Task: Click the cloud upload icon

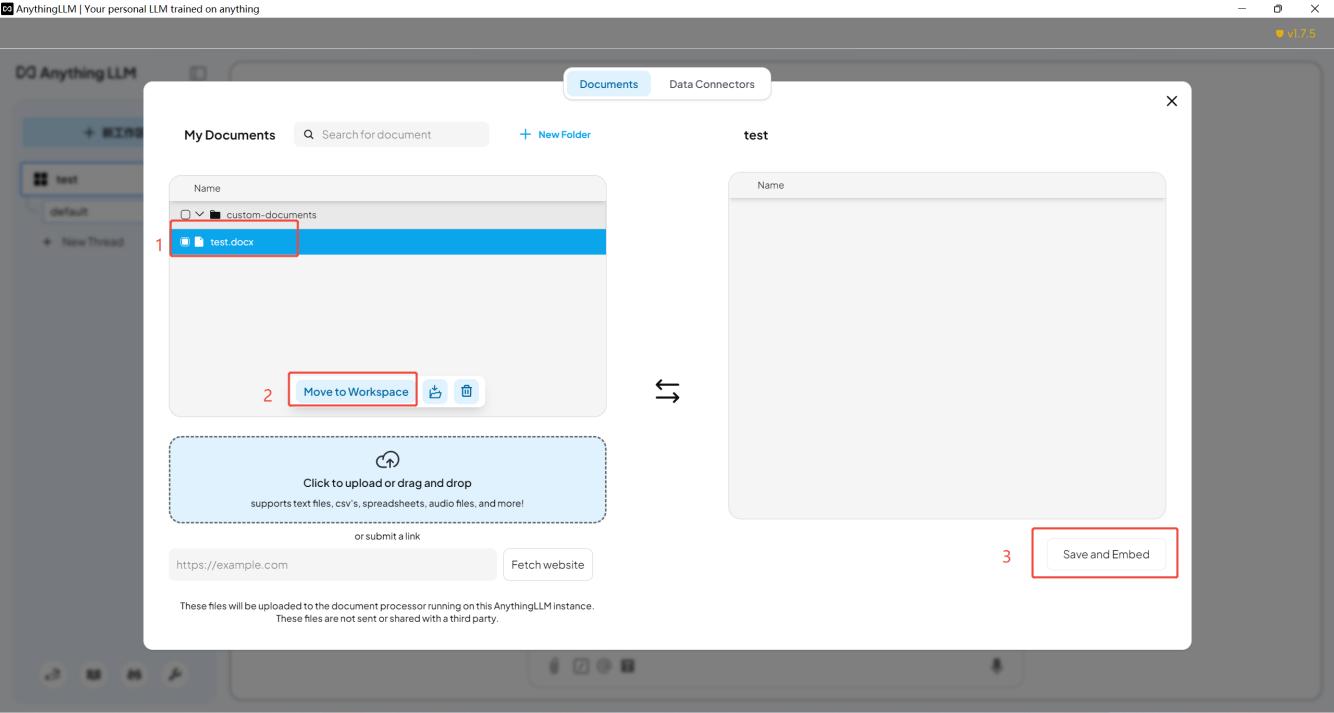Action: pyautogui.click(x=387, y=460)
